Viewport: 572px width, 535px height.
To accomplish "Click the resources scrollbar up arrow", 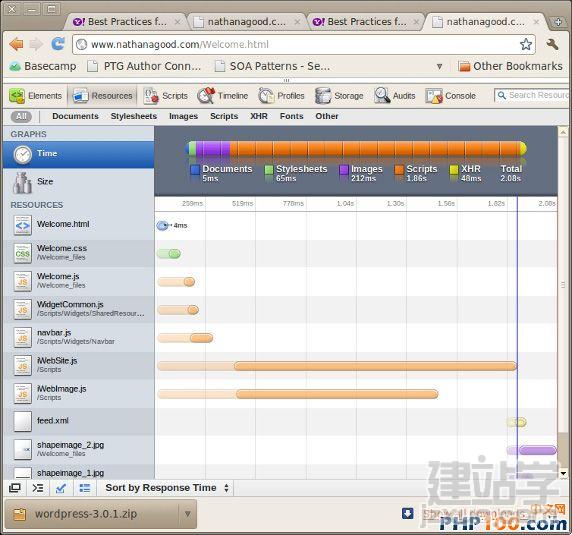I will (563, 132).
